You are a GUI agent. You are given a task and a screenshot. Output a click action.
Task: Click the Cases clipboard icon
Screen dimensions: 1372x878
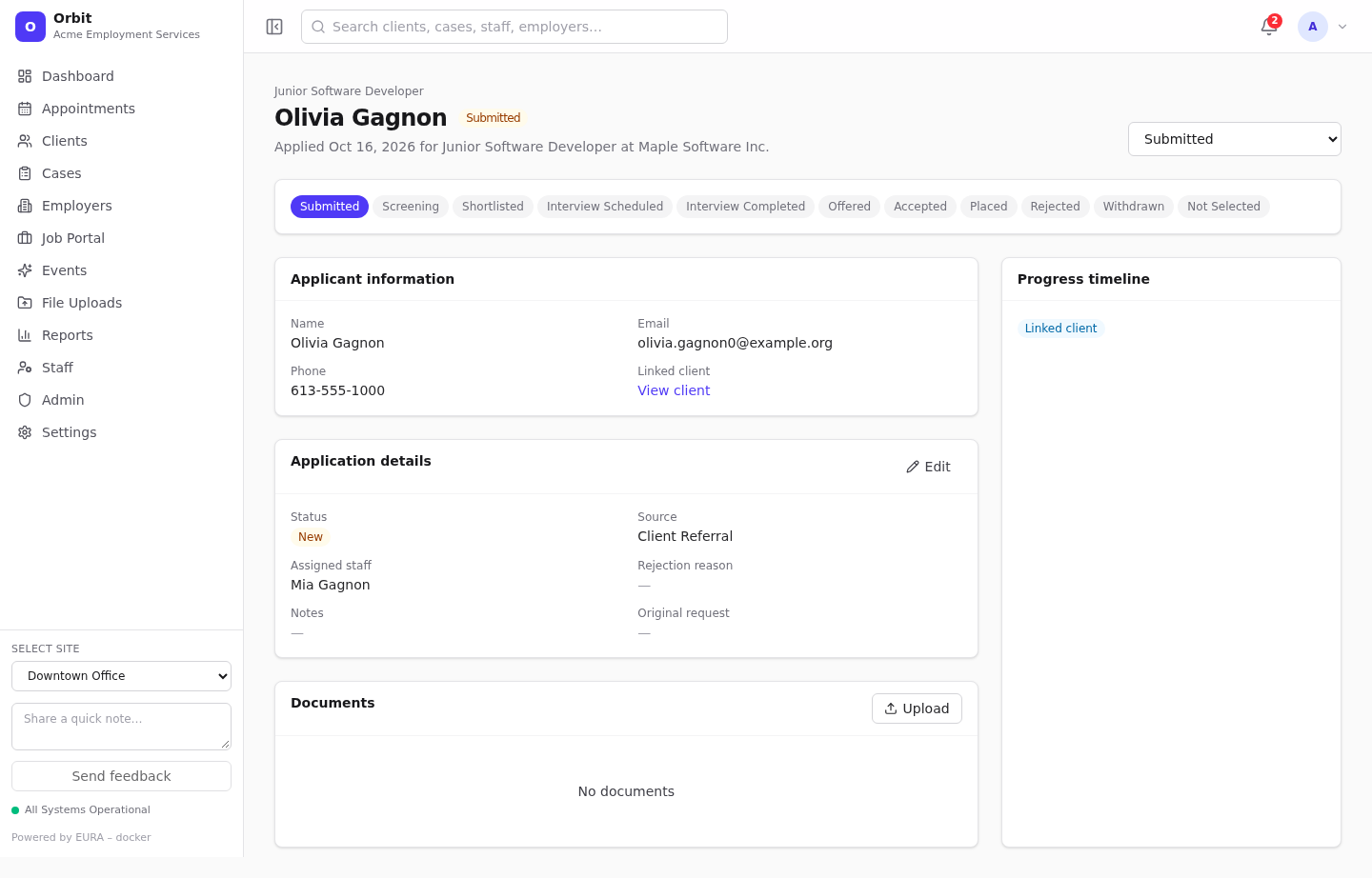pos(25,173)
